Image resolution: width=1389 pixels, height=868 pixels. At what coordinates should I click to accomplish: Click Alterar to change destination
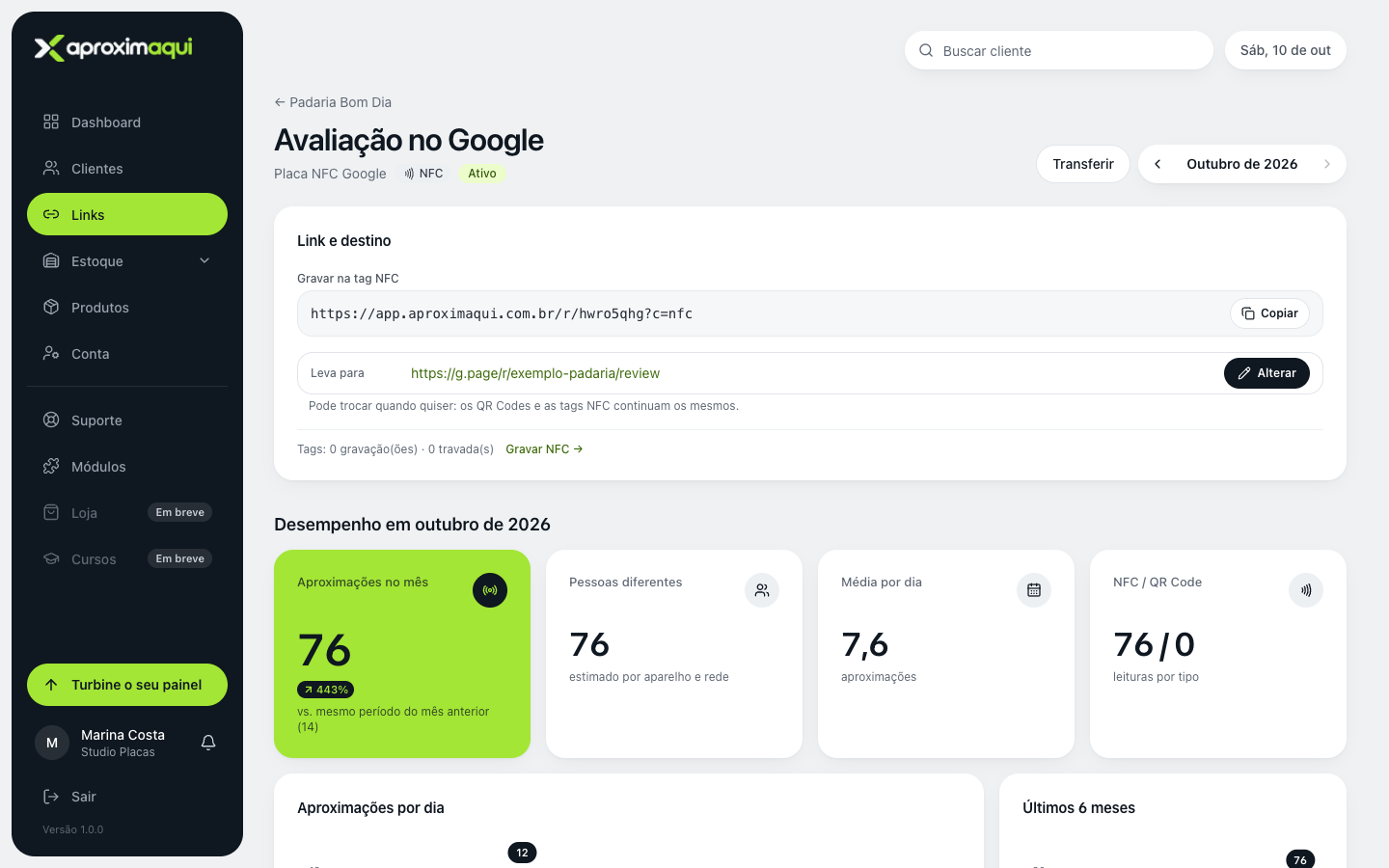[1266, 373]
